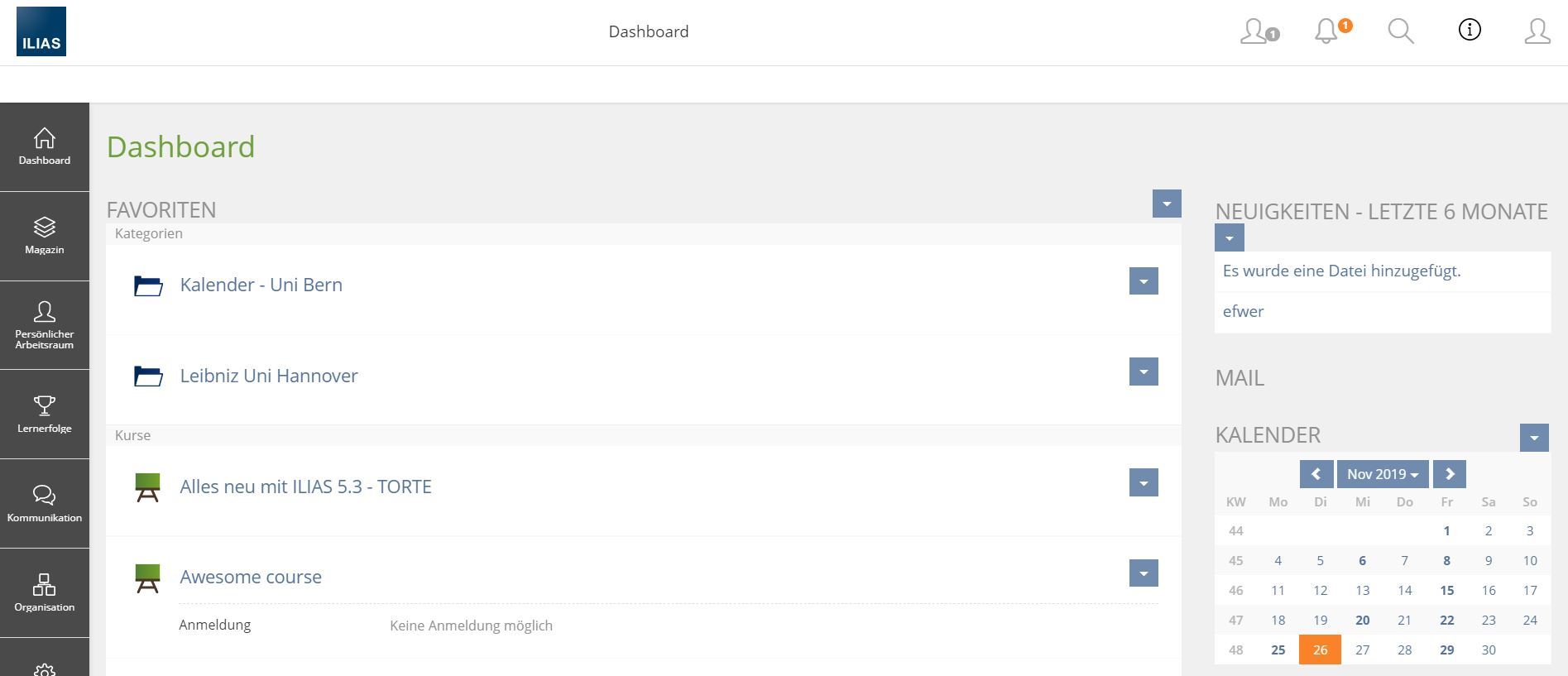Select November 26 in the calendar
This screenshot has width=1568, height=676.
click(1320, 650)
